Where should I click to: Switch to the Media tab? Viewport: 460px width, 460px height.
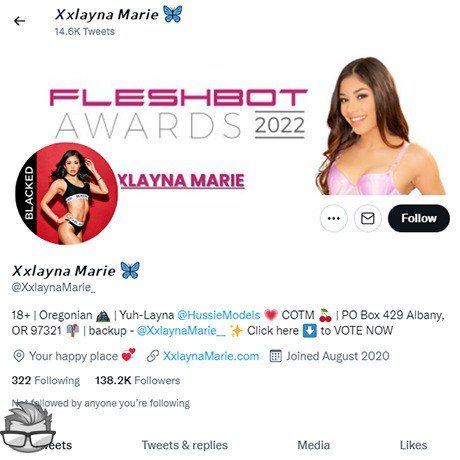click(x=313, y=445)
